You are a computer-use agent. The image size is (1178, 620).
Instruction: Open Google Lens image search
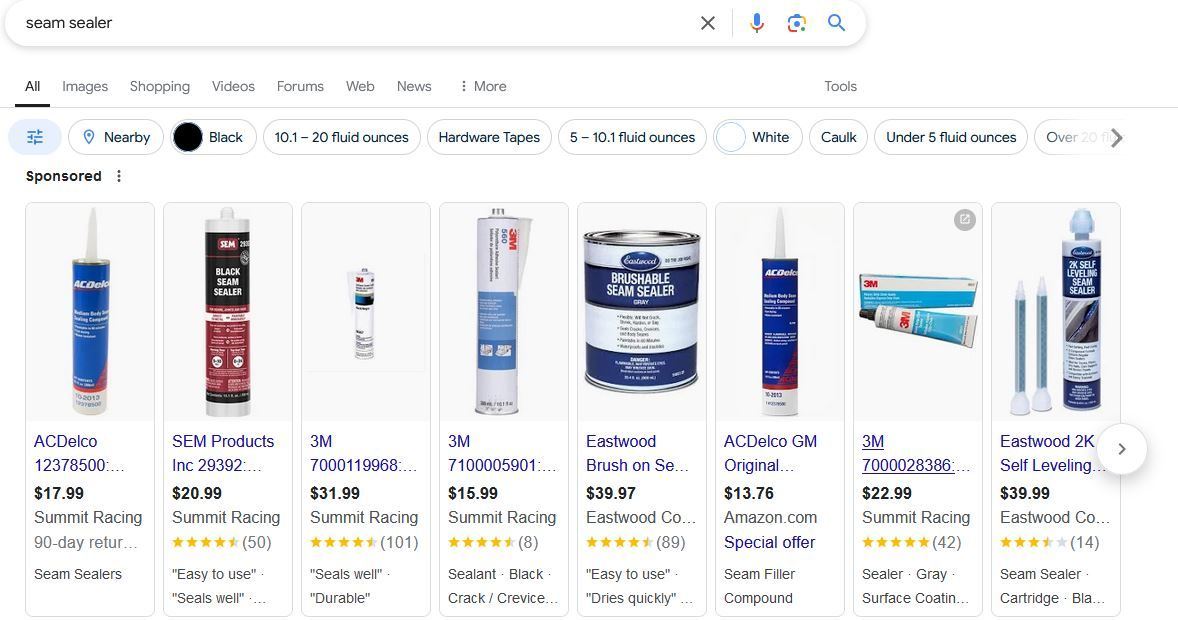(797, 23)
